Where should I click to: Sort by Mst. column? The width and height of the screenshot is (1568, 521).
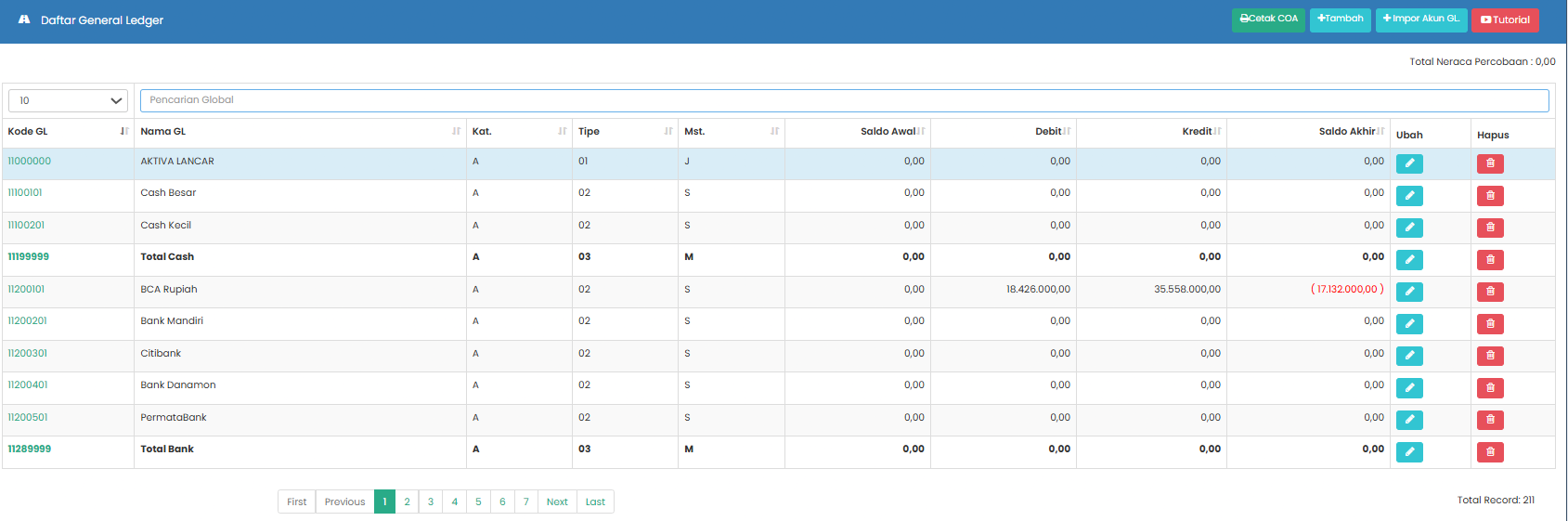tap(732, 132)
